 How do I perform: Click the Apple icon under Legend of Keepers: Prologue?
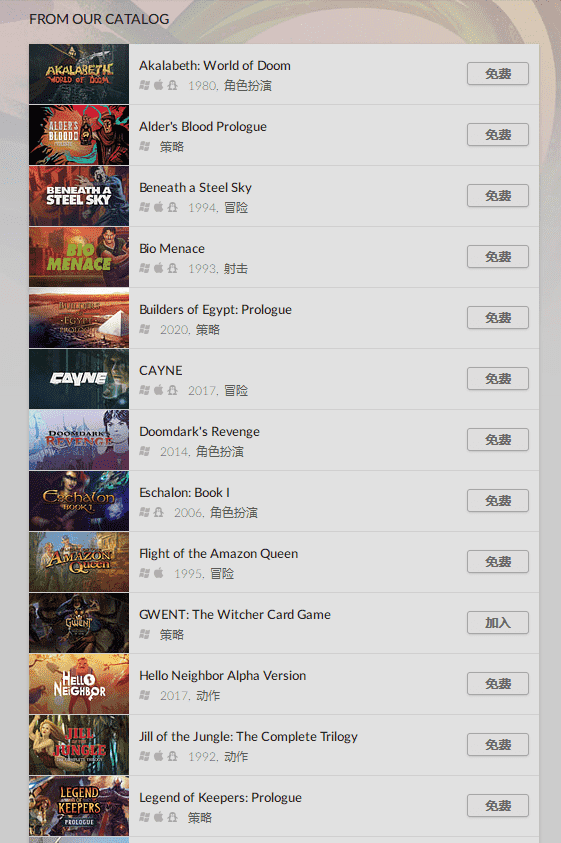point(159,817)
